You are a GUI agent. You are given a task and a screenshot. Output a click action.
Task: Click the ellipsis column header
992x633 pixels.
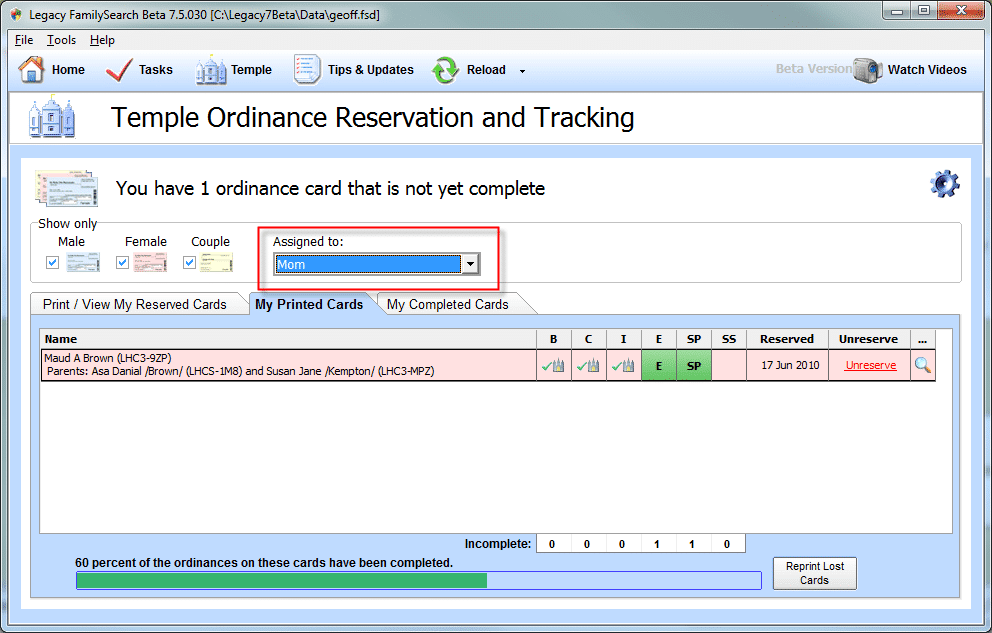pyautogui.click(x=922, y=339)
